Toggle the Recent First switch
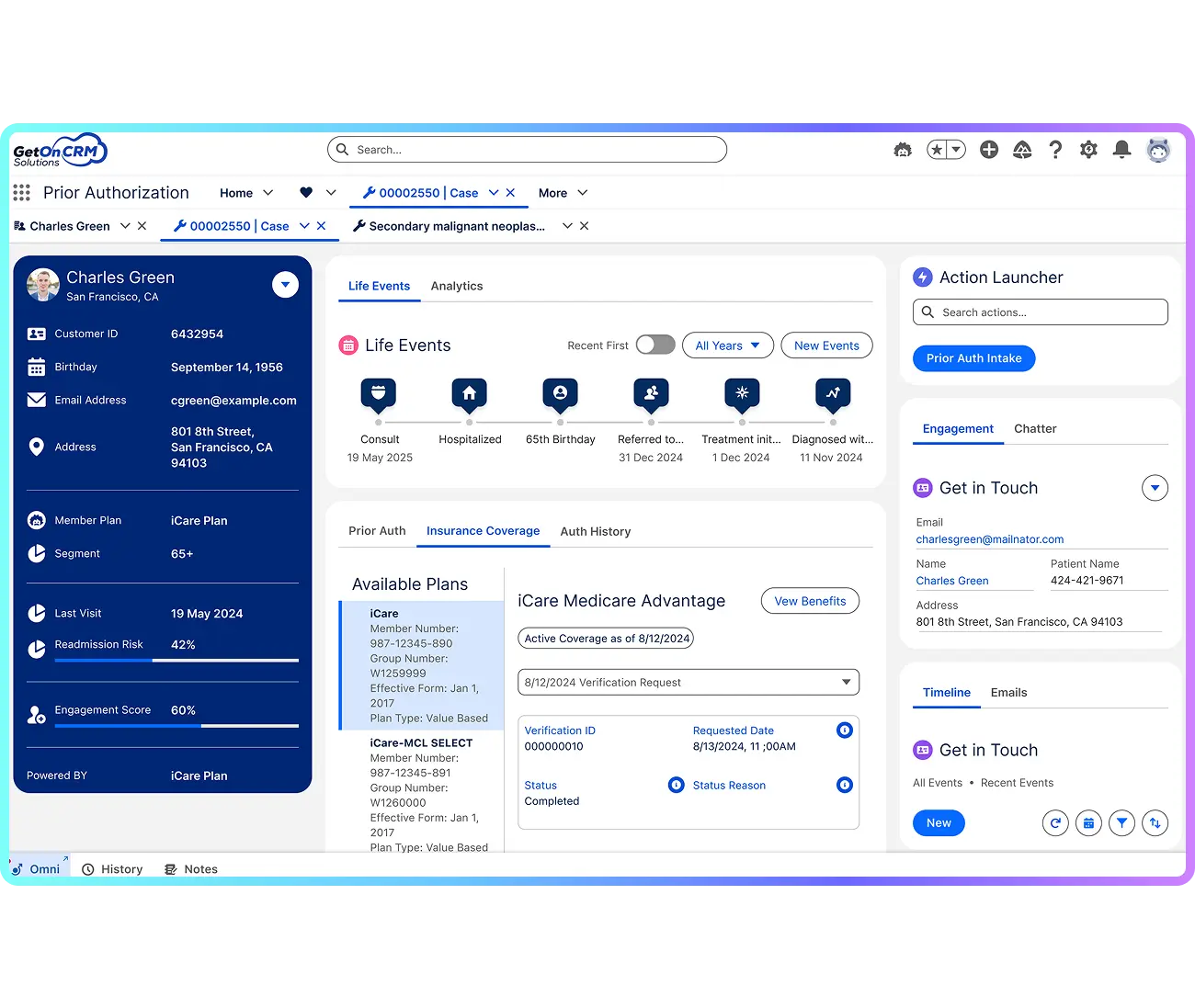Image resolution: width=1195 pixels, height=1008 pixels. tap(655, 345)
